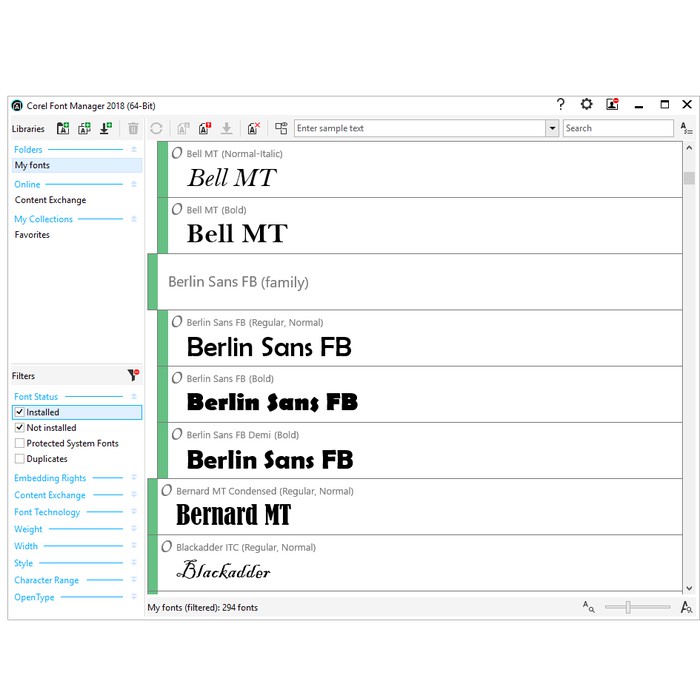Click the add collection icon in Libraries

pyautogui.click(x=84, y=129)
